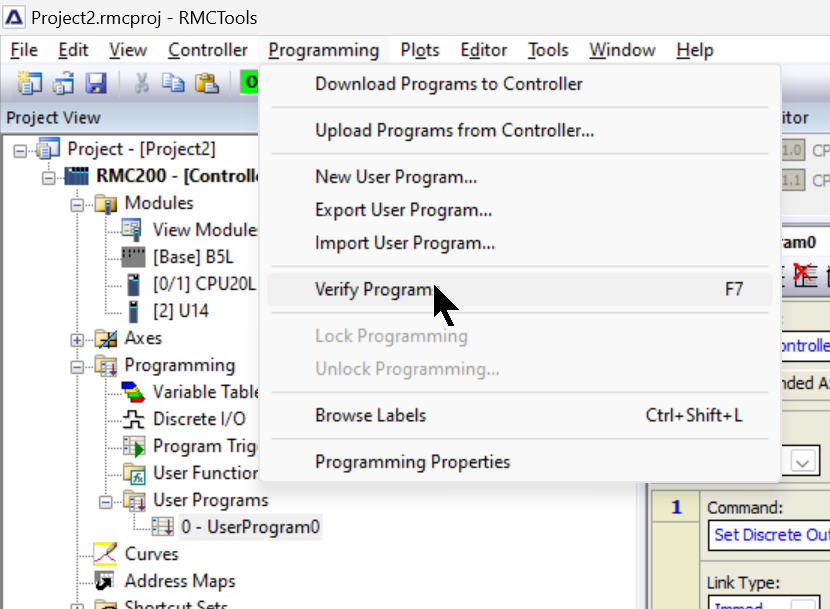This screenshot has width=830, height=609.
Task: Open the Help menu
Action: (x=695, y=50)
